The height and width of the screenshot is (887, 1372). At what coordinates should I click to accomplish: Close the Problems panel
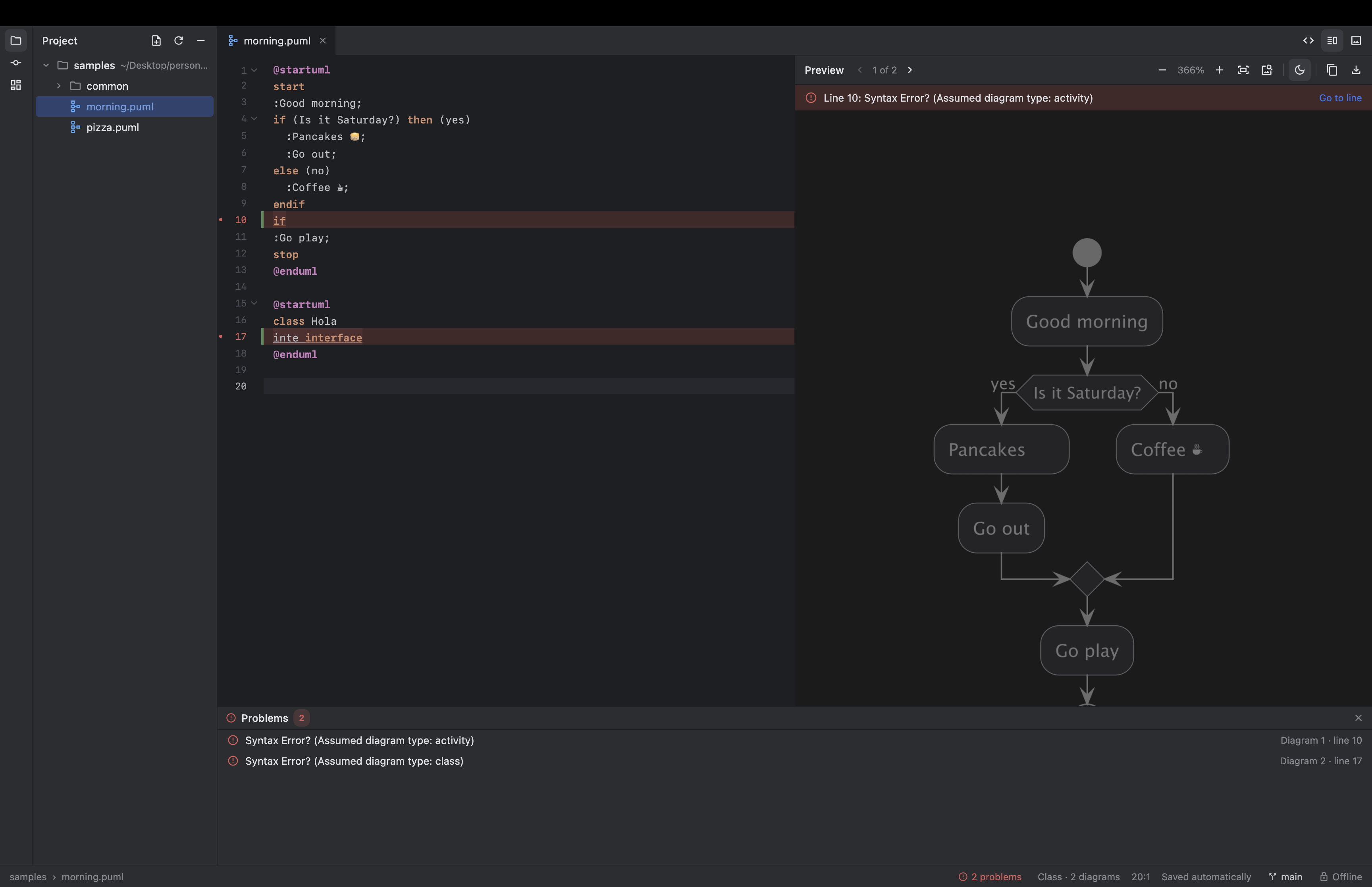click(x=1358, y=718)
